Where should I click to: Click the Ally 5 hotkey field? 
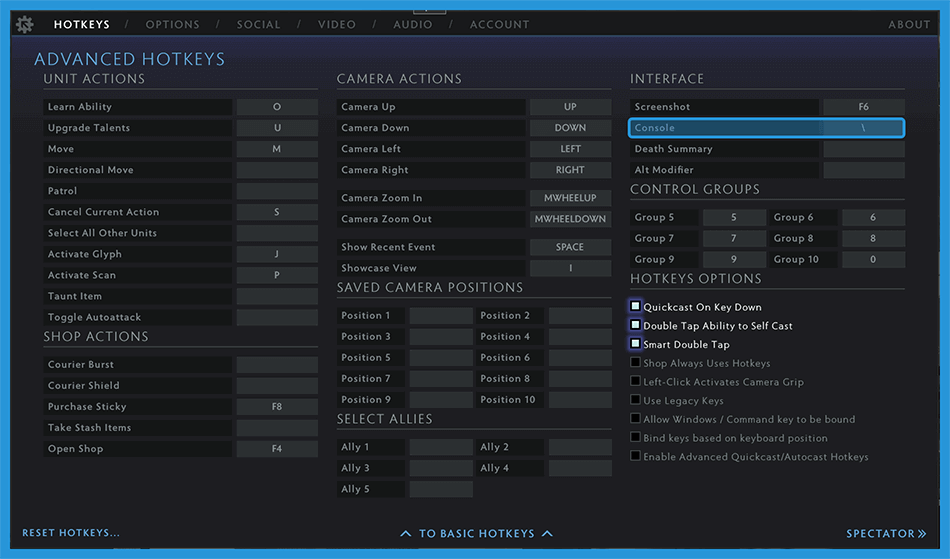tap(441, 489)
